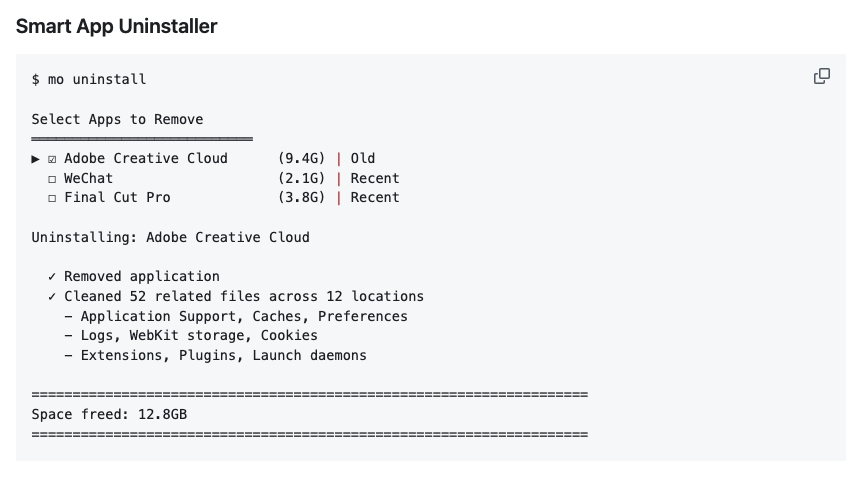Select the Adobe Creative Cloud app entry
The image size is (865, 480).
click(x=146, y=158)
